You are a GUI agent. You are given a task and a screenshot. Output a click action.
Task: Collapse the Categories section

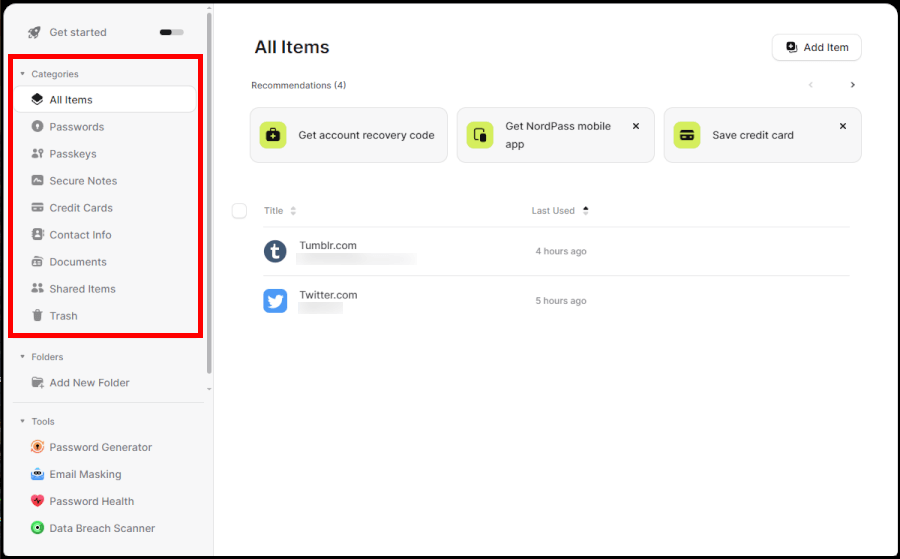pyautogui.click(x=23, y=74)
